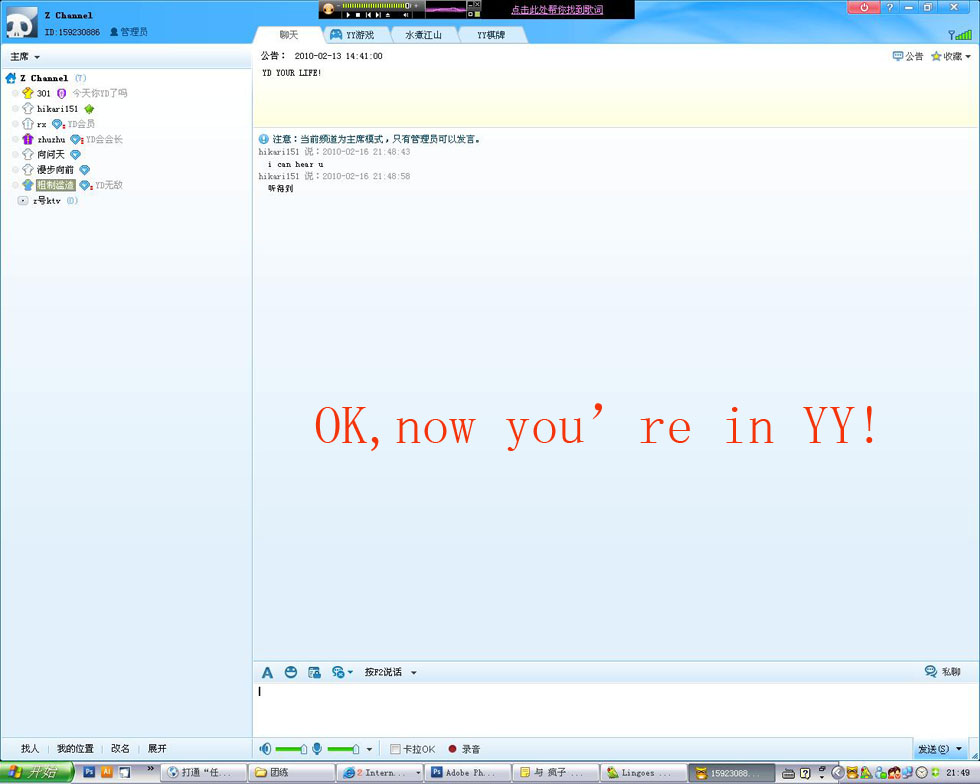Click the chat message input field

click(616, 710)
